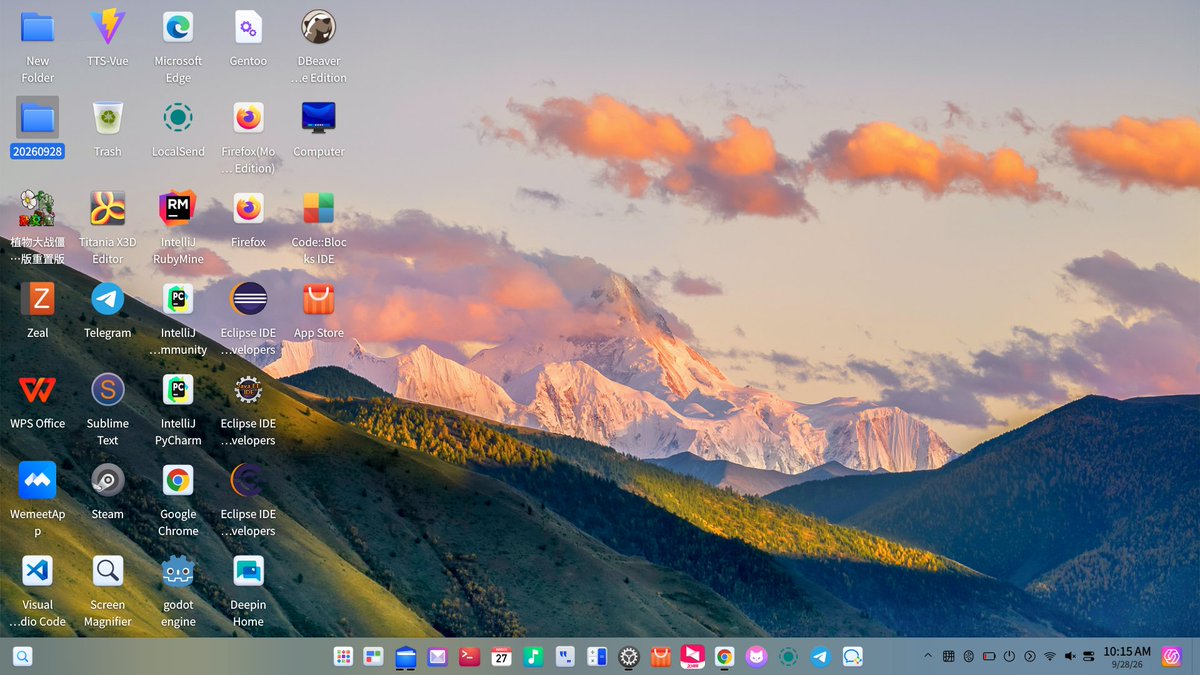Open Telegram in the dock
This screenshot has width=1200, height=675.
click(820, 657)
